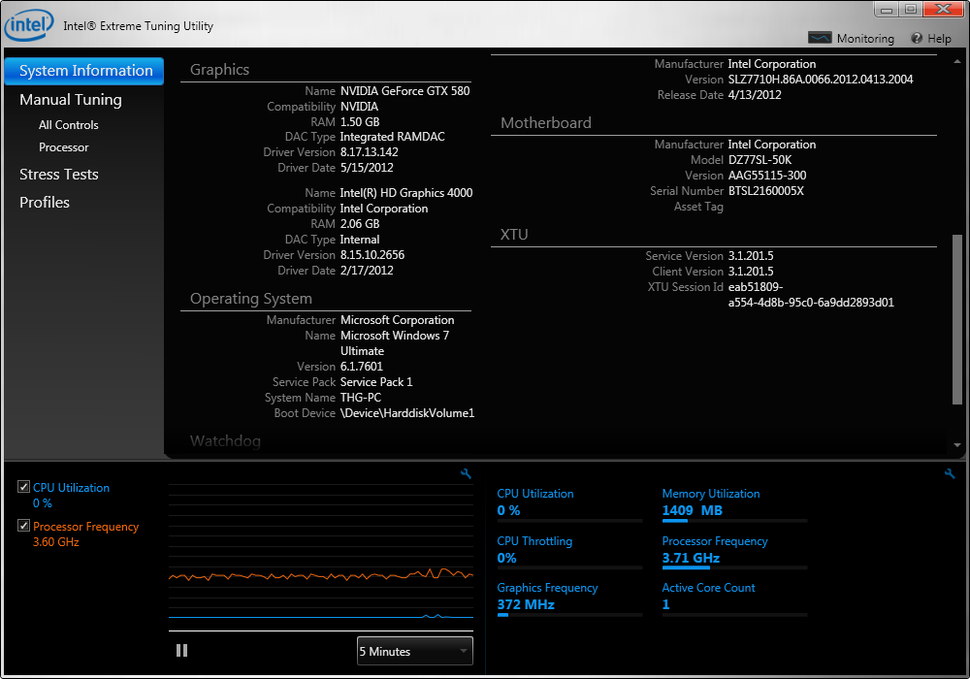
Task: Click the Monitoring link
Action: point(865,38)
